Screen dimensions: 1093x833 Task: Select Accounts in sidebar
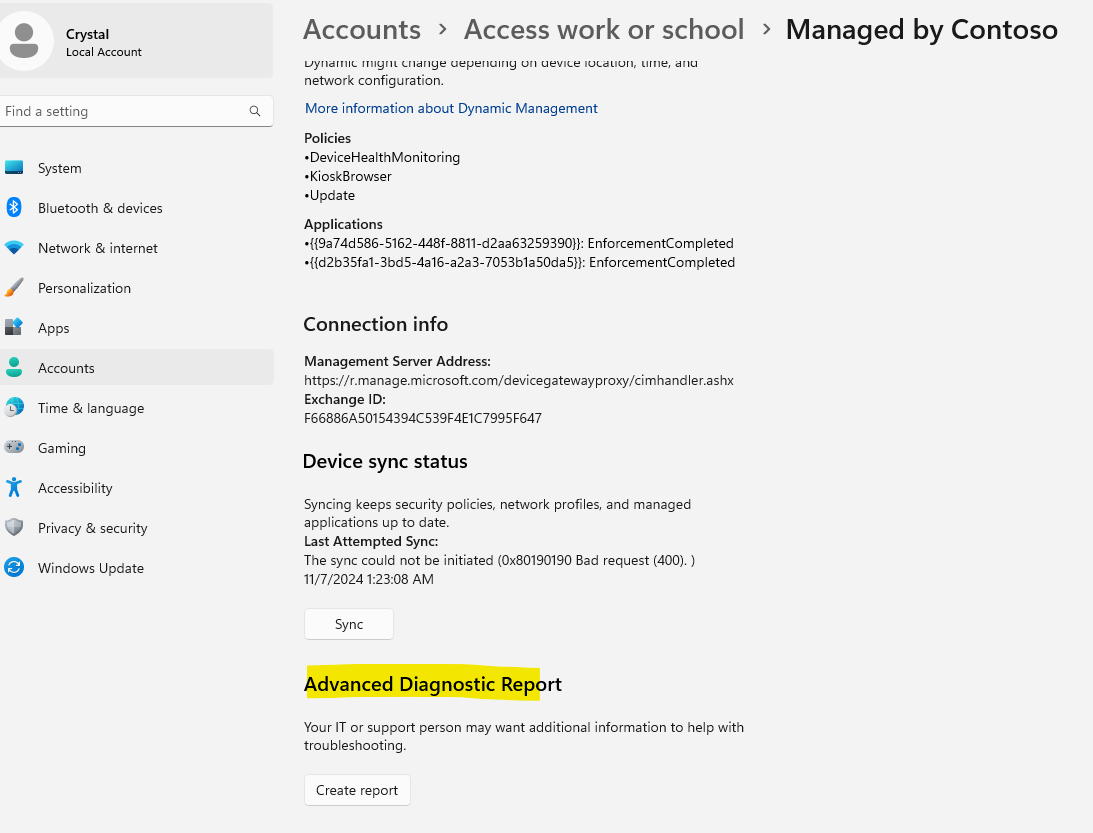coord(137,367)
